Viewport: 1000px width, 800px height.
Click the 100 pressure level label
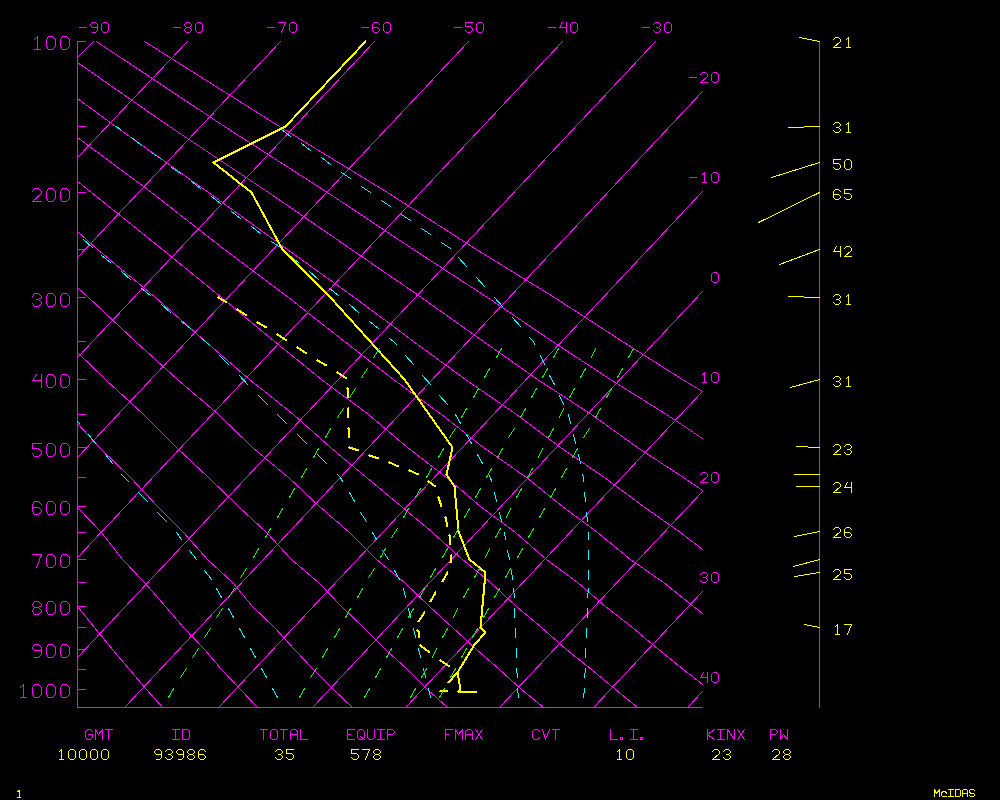coord(50,43)
